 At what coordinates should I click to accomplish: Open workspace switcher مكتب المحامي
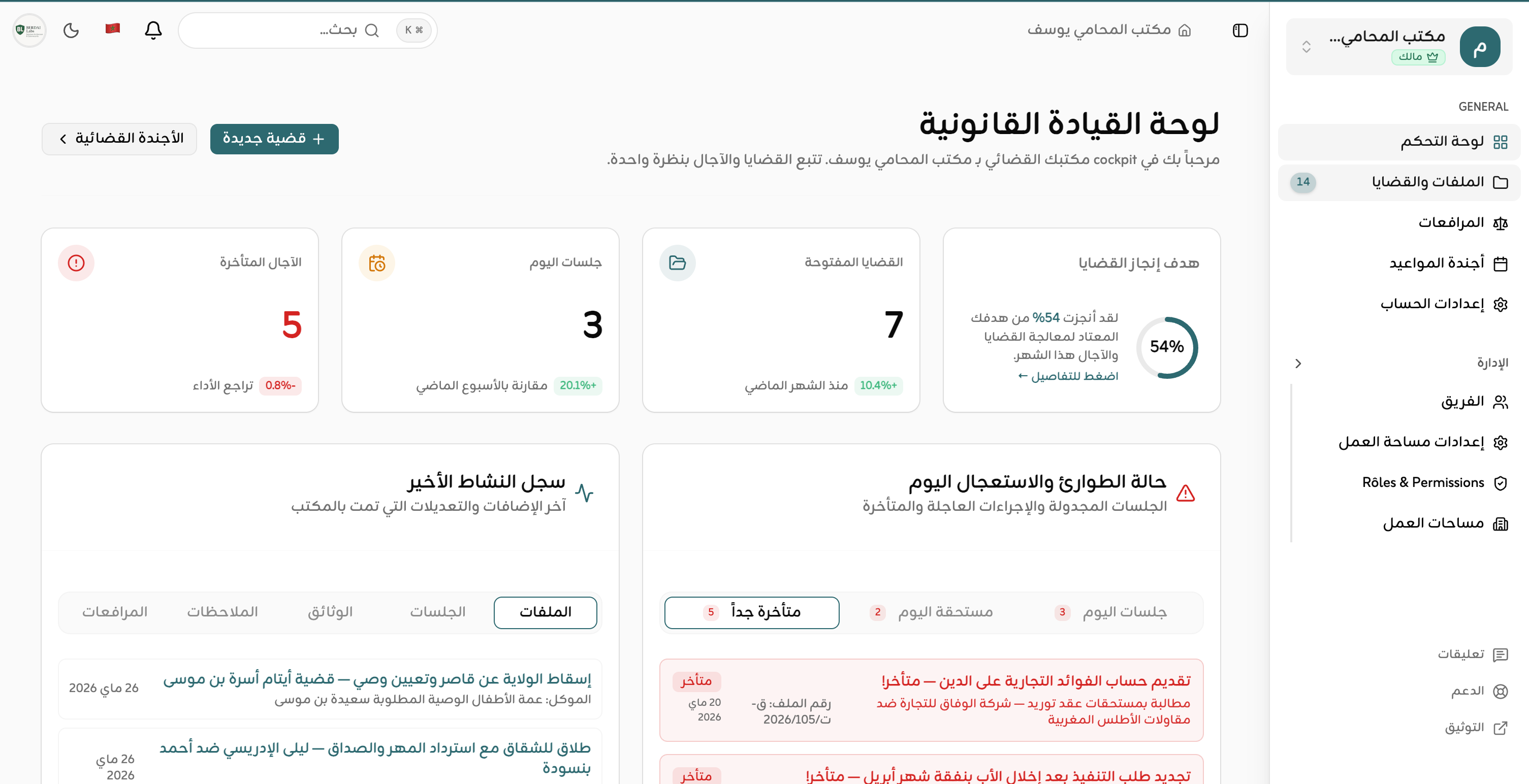click(1399, 46)
